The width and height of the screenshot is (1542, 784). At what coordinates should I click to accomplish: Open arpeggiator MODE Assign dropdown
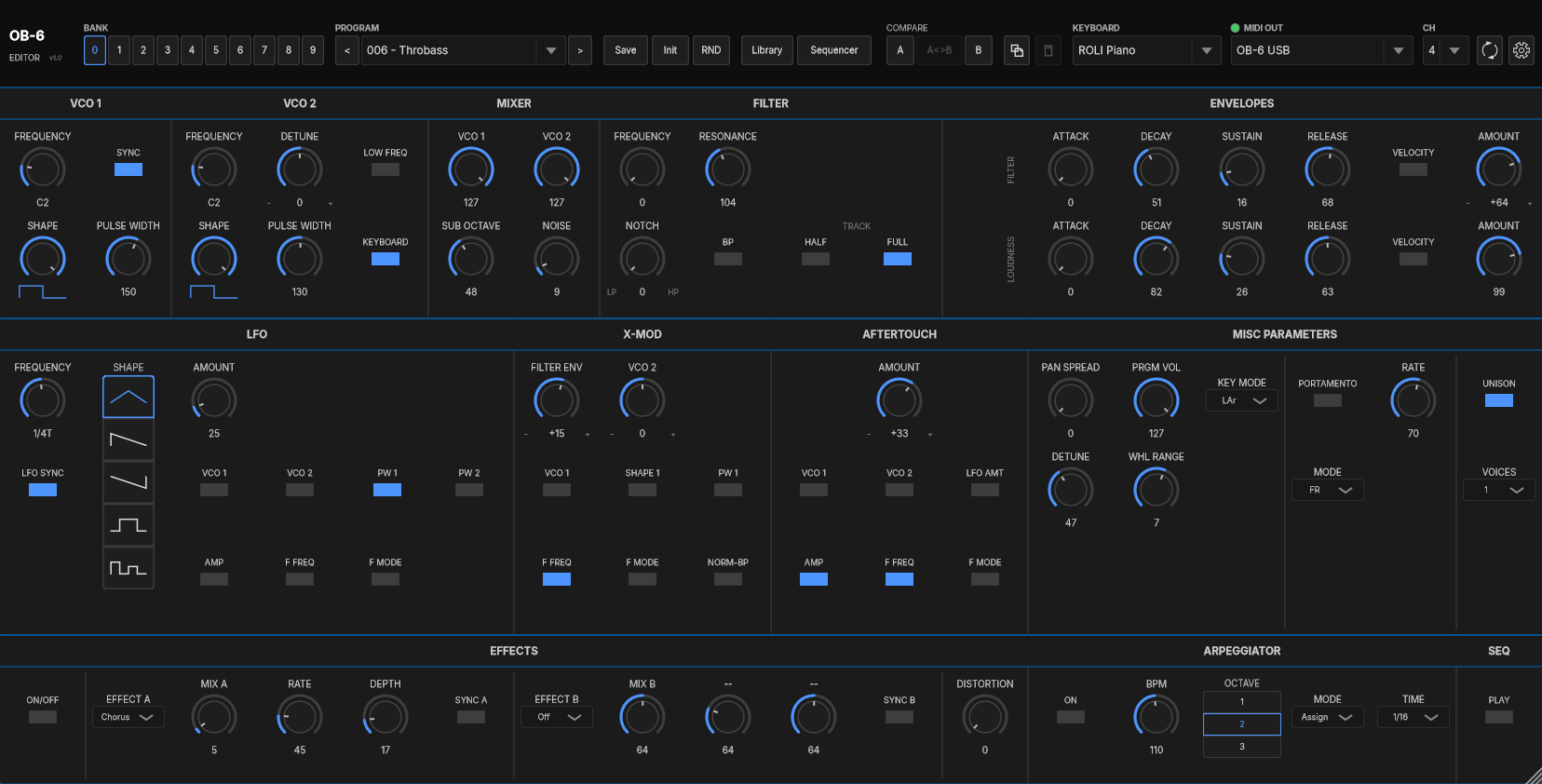click(1328, 717)
